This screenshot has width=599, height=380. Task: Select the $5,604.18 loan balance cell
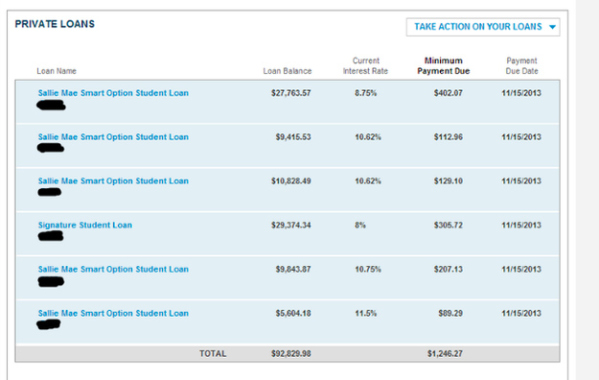(x=293, y=313)
